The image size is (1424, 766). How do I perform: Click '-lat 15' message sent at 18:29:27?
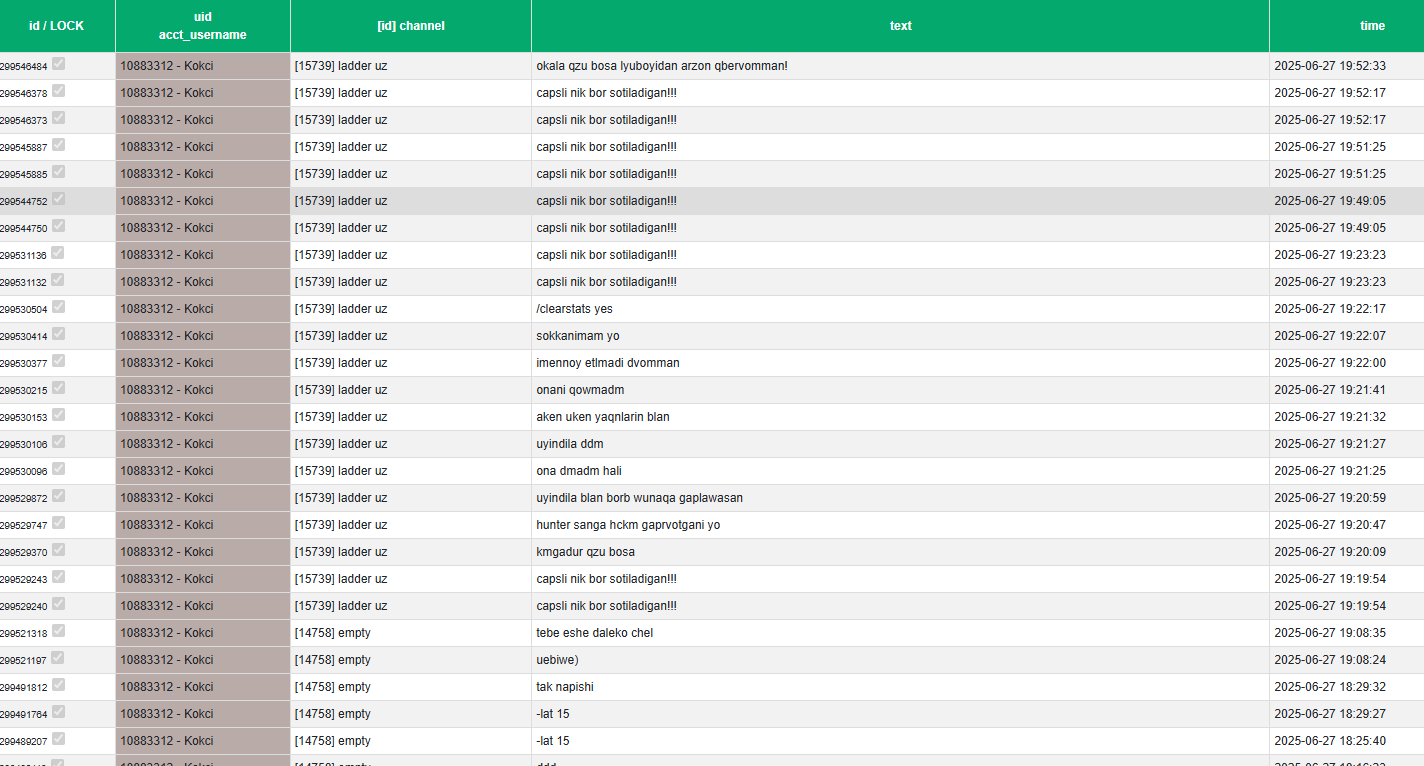coord(553,714)
